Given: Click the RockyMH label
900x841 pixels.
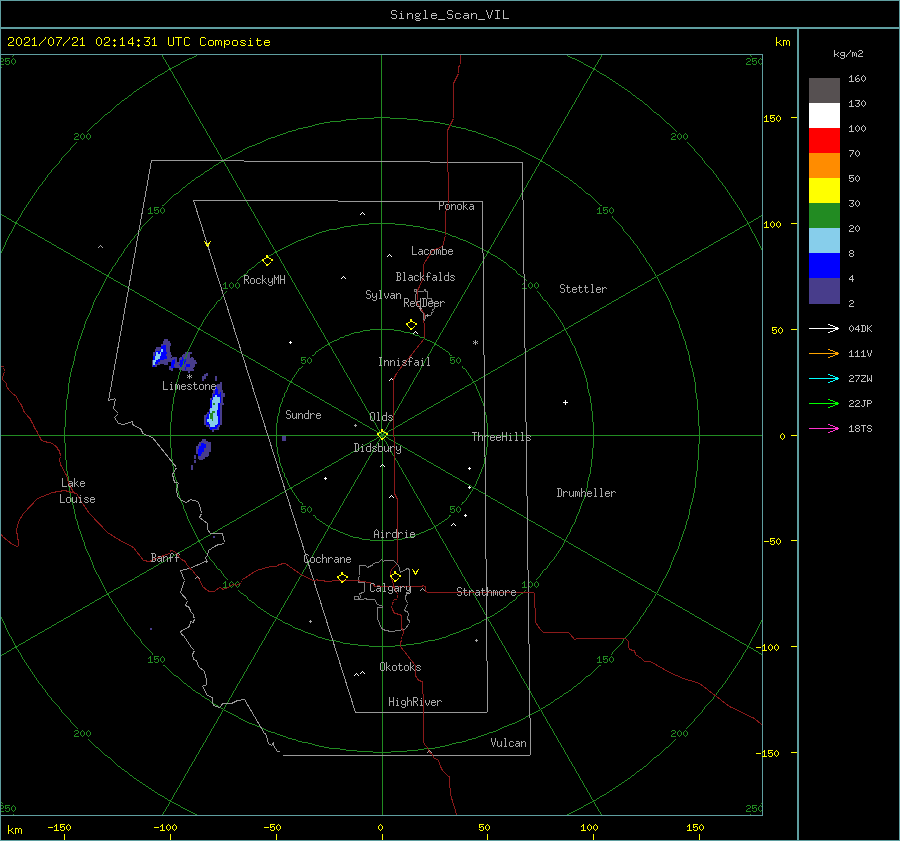Looking at the screenshot, I should click(264, 280).
